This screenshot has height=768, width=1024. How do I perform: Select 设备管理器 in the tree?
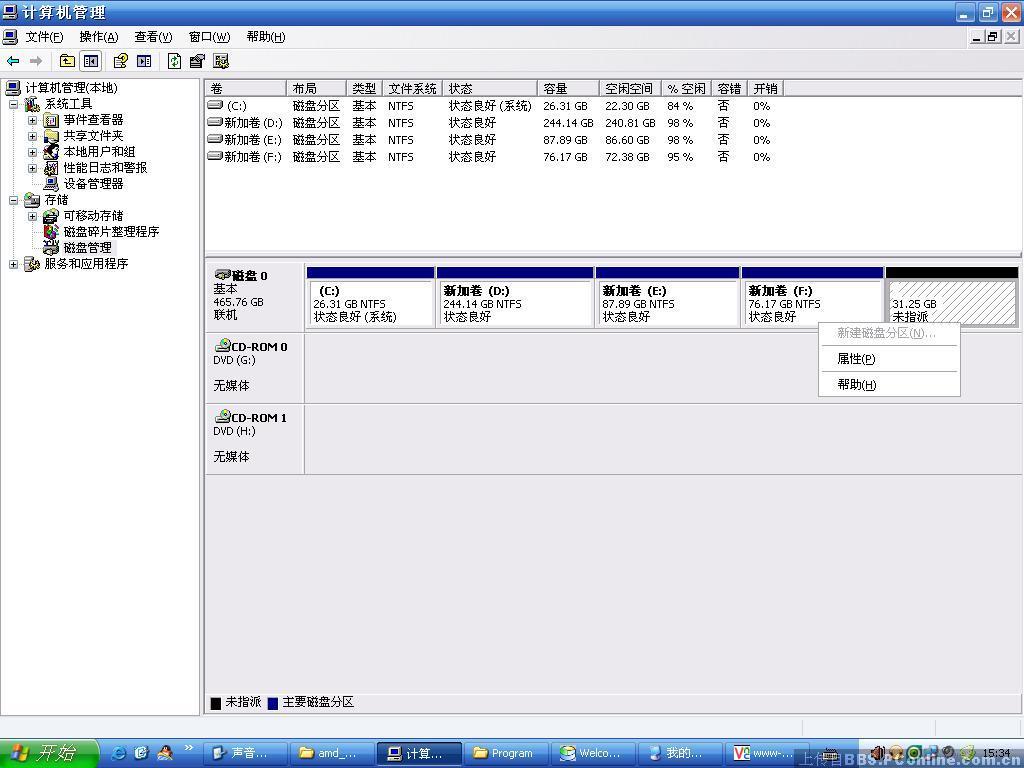(x=93, y=184)
